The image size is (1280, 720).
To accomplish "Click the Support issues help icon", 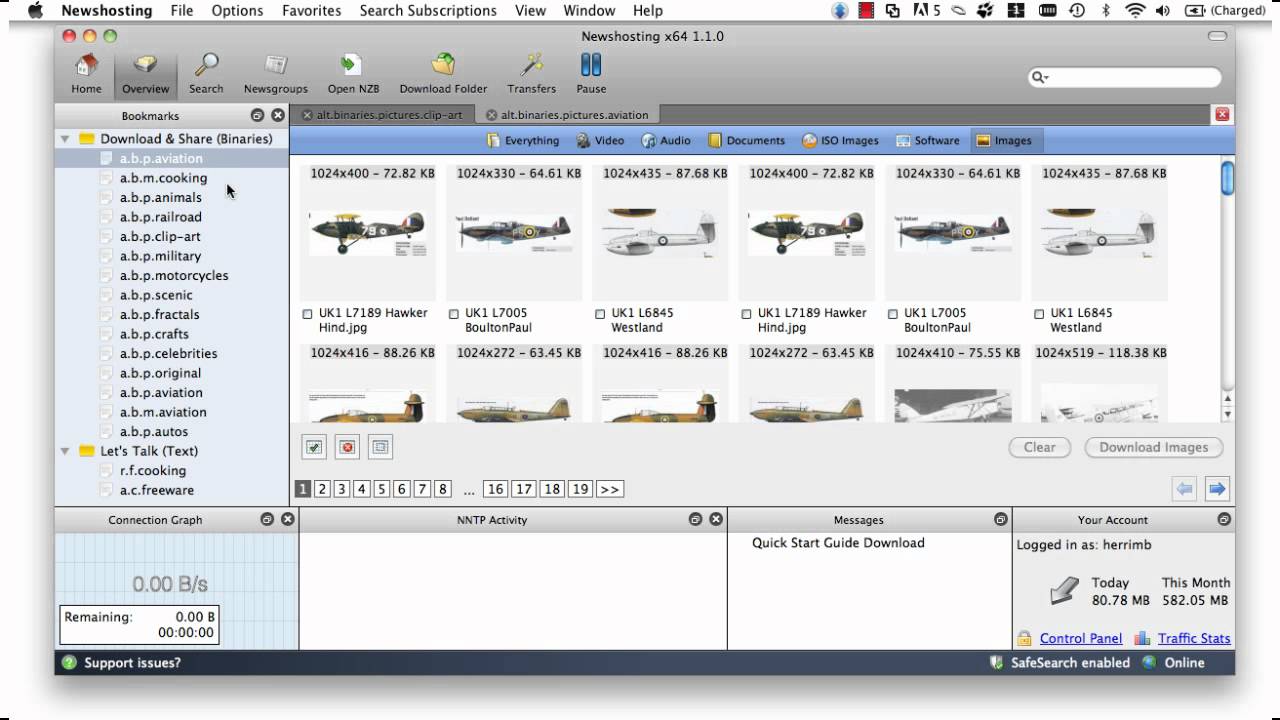I will tap(69, 662).
